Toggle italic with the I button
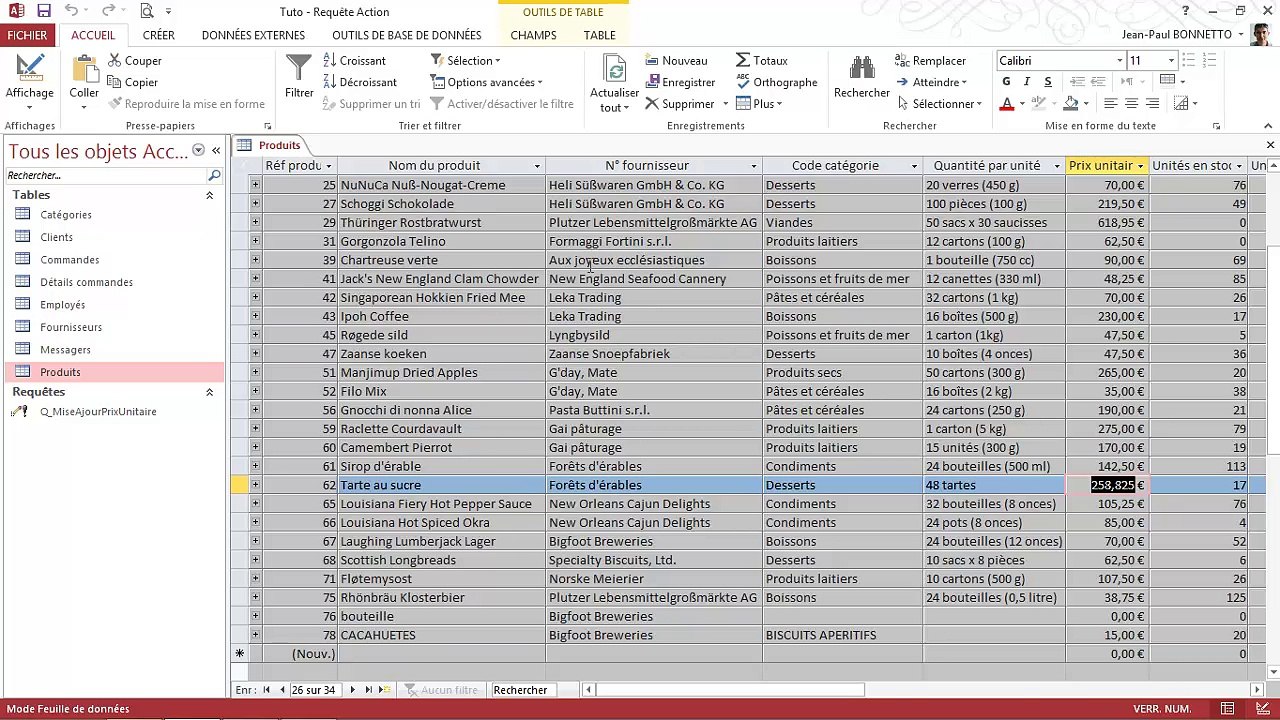Image resolution: width=1280 pixels, height=720 pixels. [1027, 82]
